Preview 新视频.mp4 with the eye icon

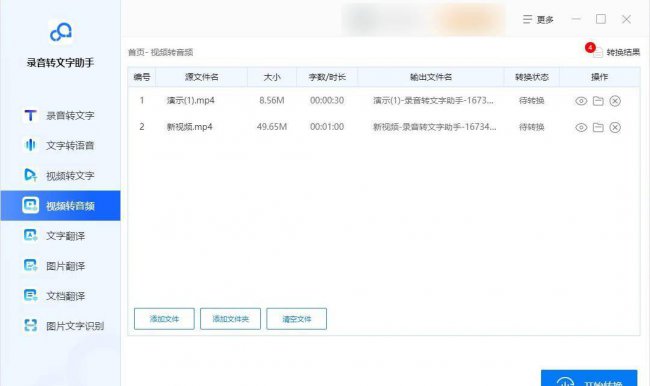[x=581, y=127]
